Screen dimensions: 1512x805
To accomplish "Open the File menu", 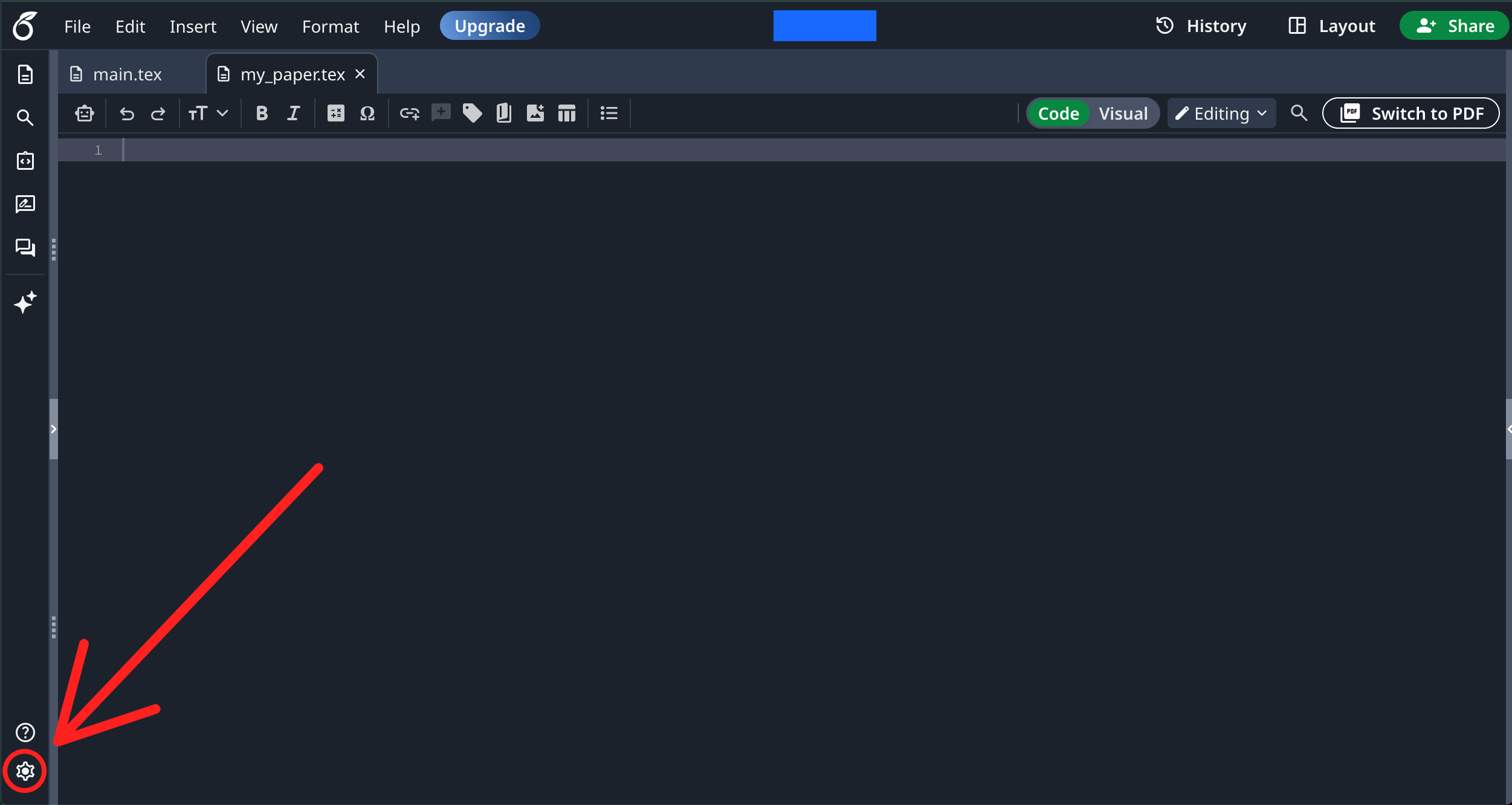I will click(x=77, y=27).
